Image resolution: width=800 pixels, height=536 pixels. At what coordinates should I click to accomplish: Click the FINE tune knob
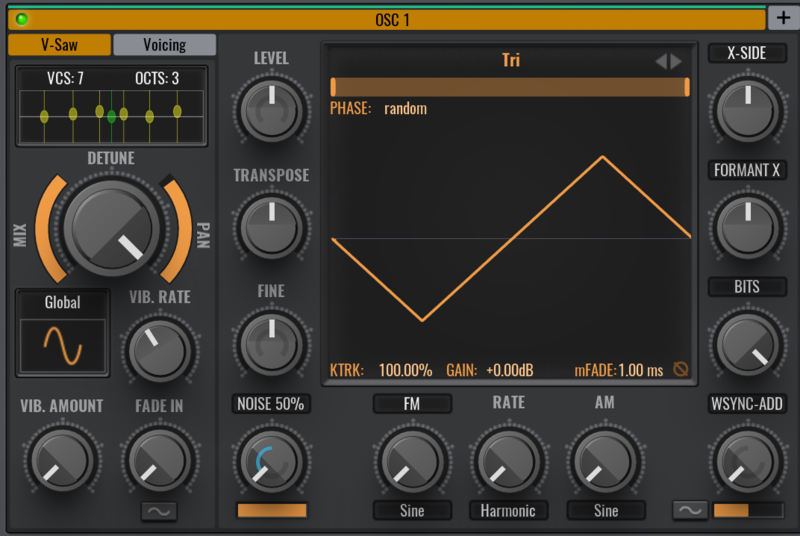pos(271,345)
